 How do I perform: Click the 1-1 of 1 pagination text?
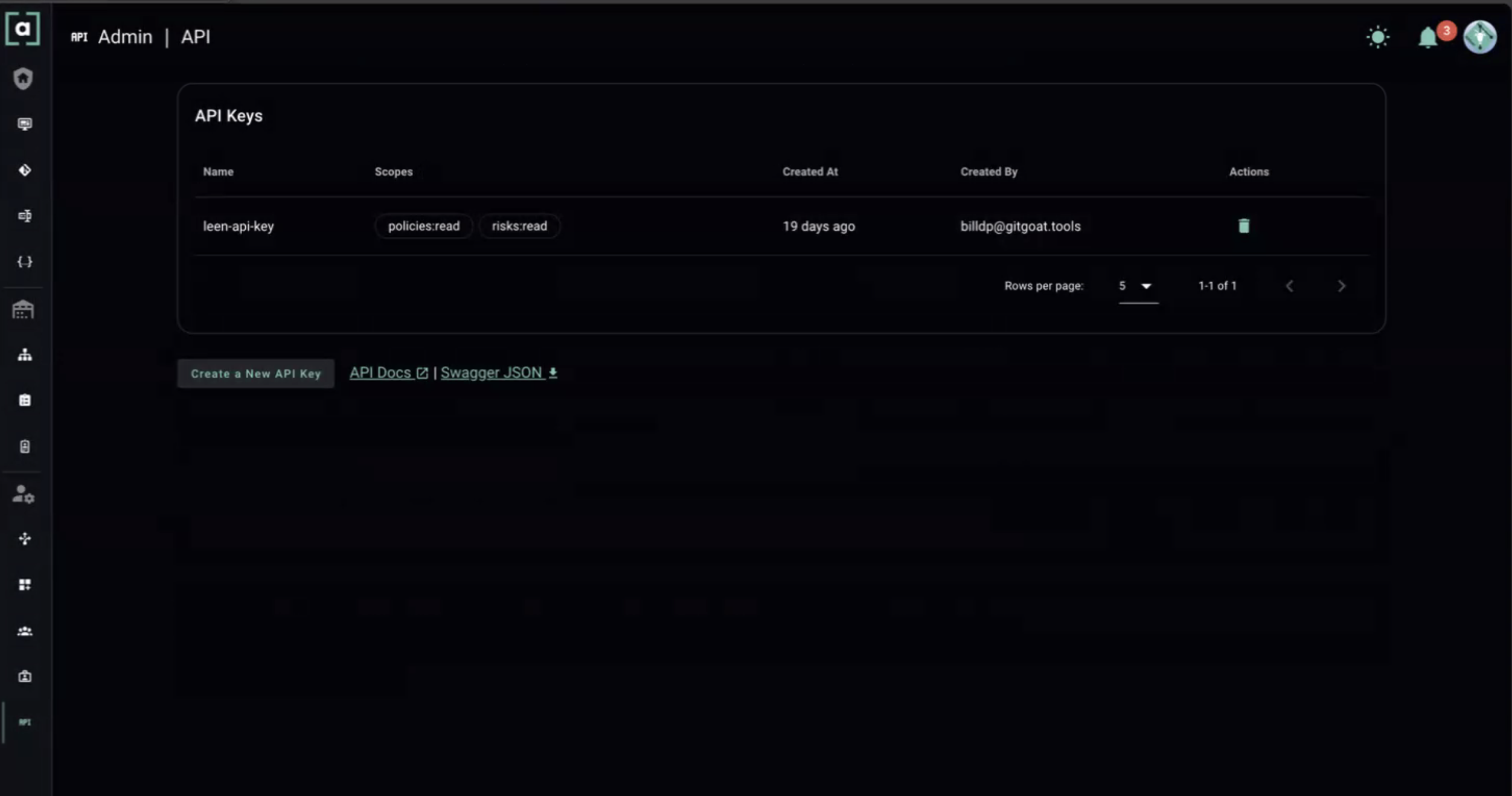point(1217,286)
